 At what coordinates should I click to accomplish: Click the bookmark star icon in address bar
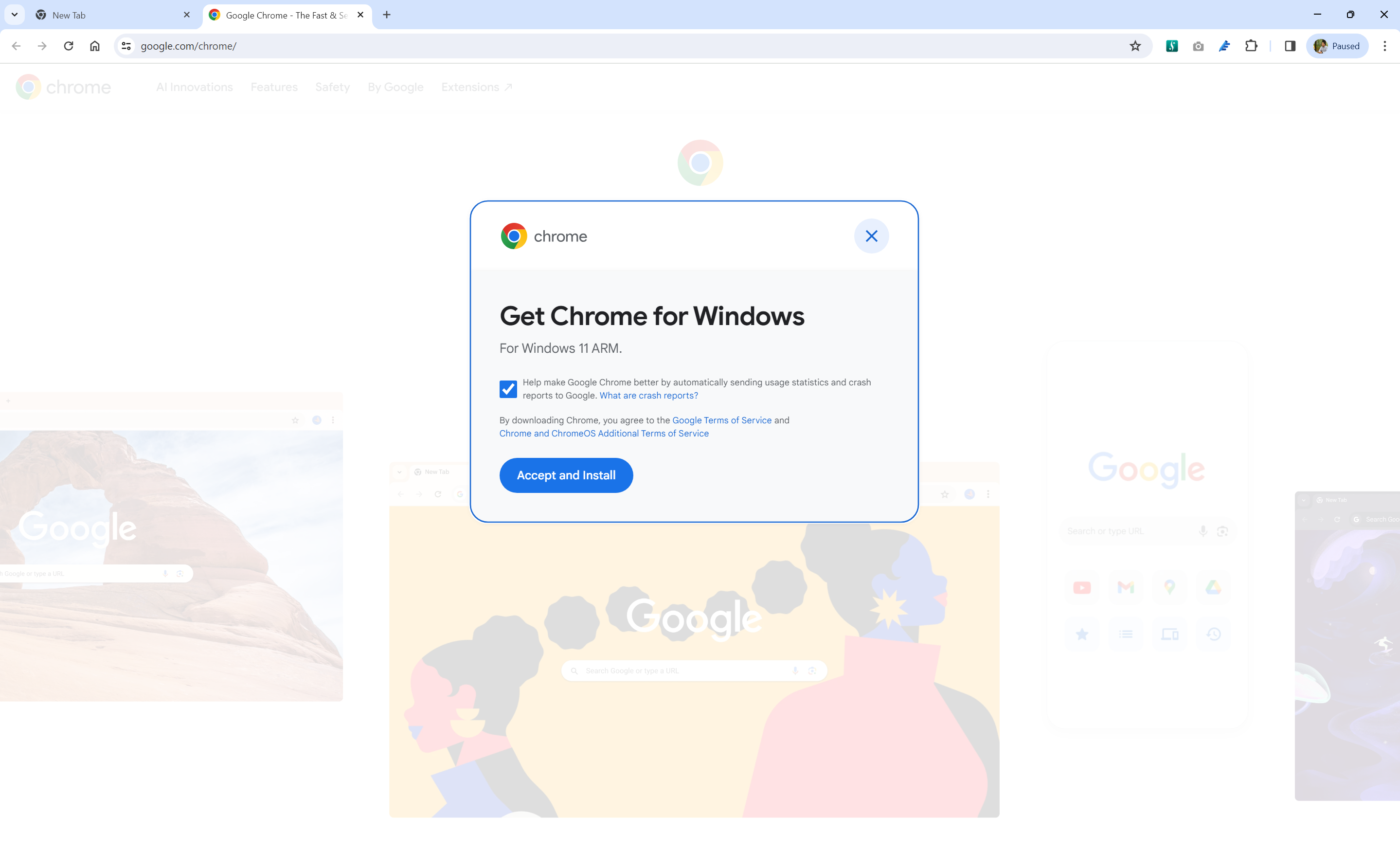(x=1135, y=46)
